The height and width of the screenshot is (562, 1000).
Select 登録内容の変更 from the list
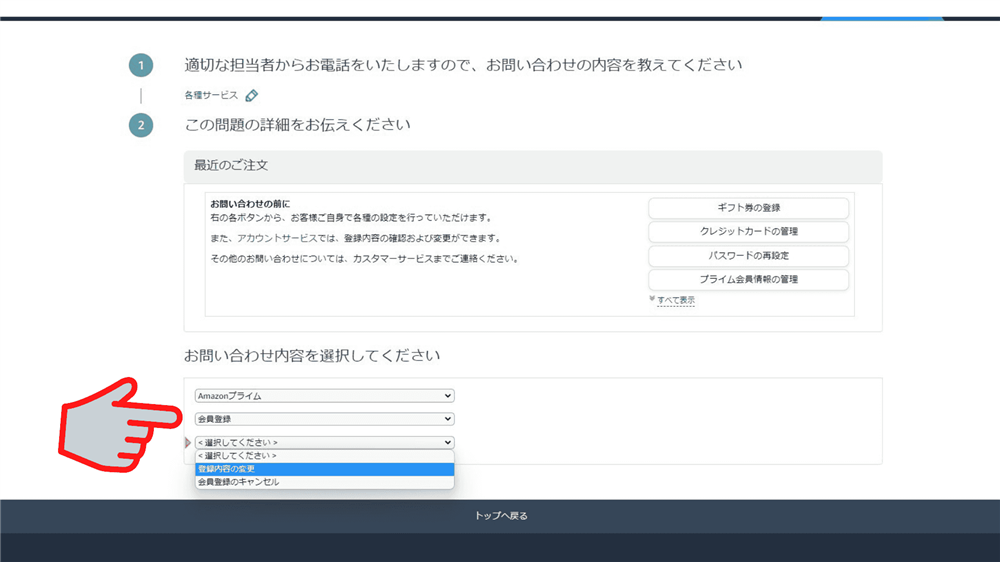click(324, 468)
